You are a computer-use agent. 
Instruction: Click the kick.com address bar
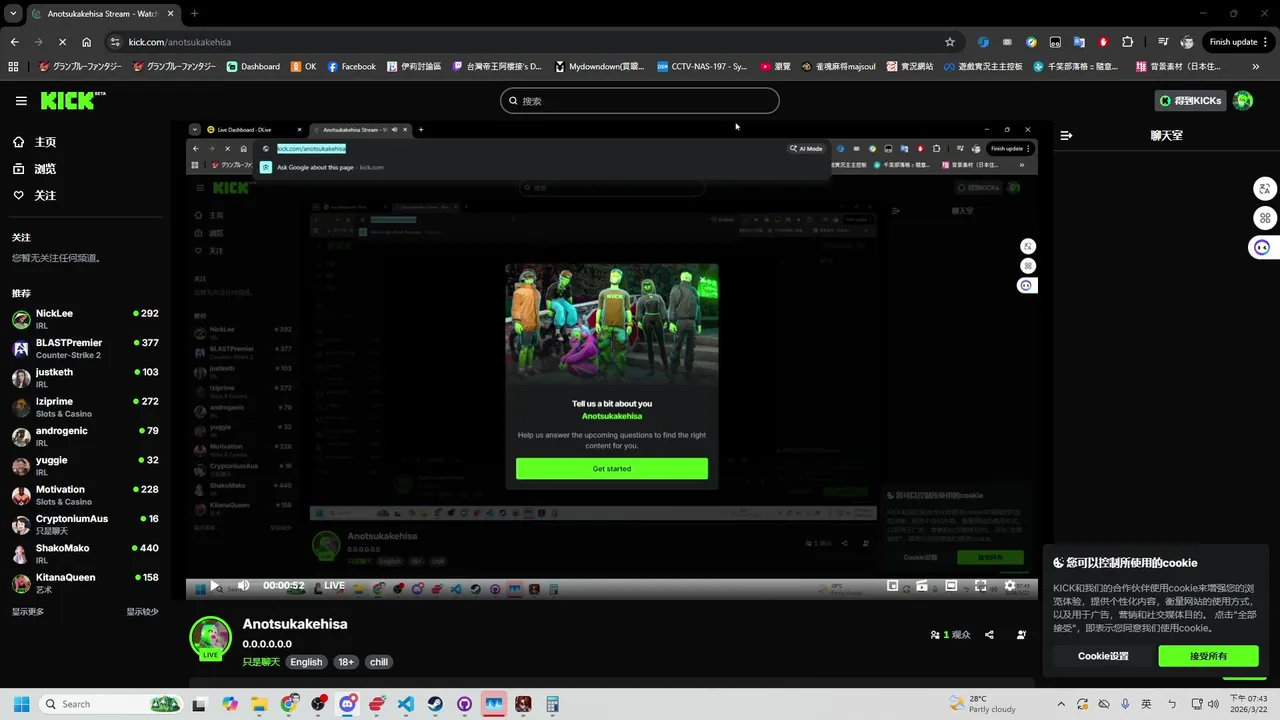535,42
